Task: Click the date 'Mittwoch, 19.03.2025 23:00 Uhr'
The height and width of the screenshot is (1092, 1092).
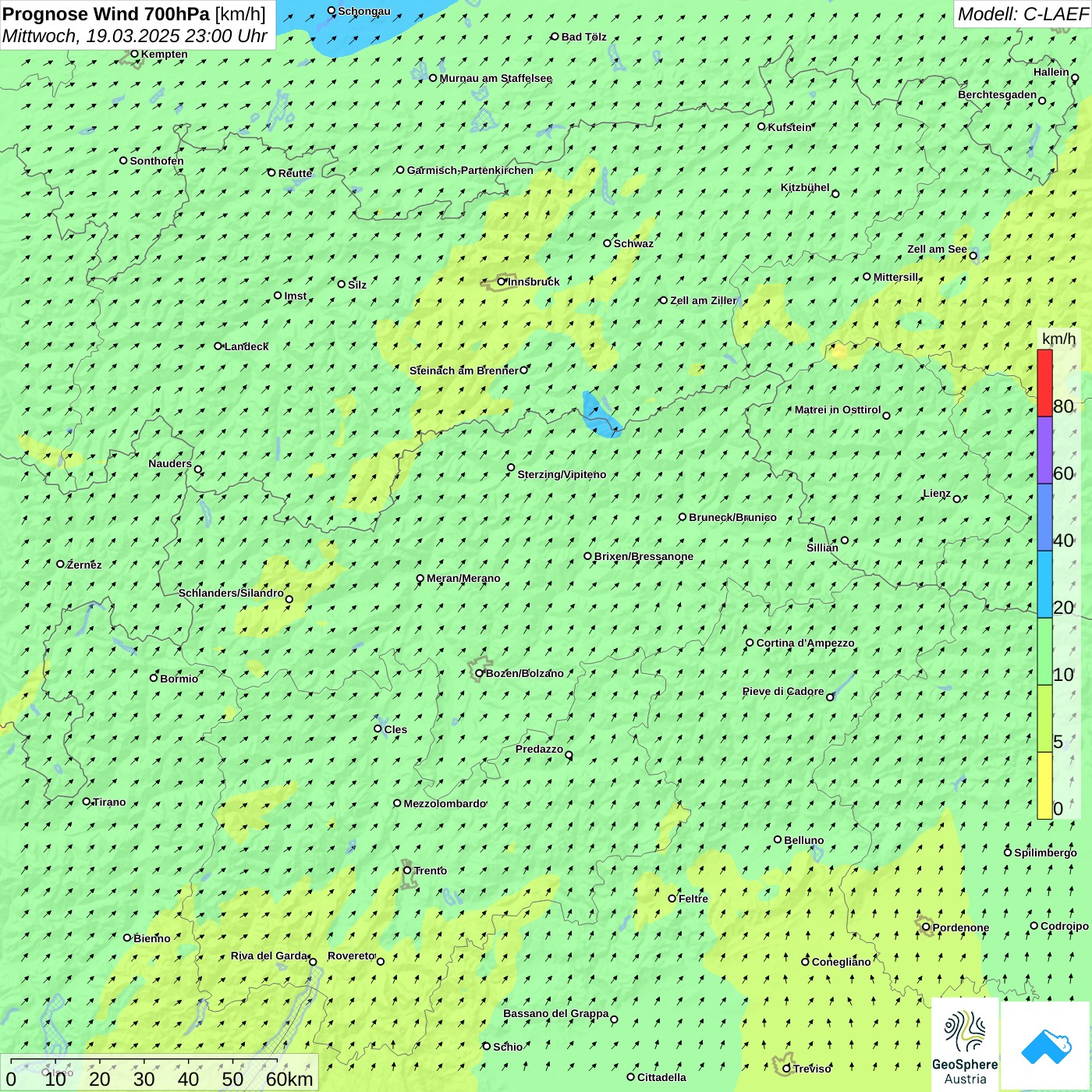Action: point(135,36)
